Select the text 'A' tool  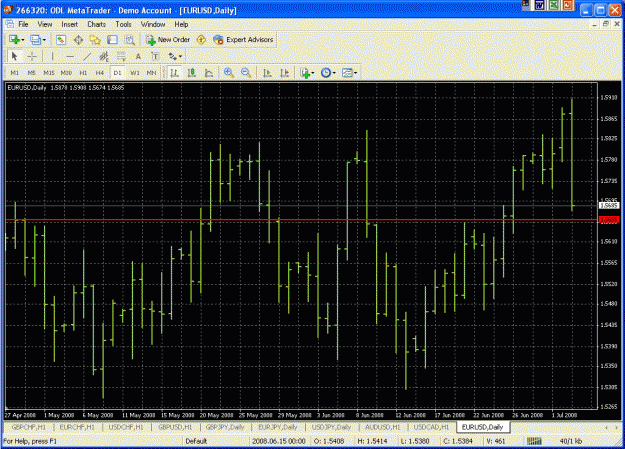pos(138,56)
